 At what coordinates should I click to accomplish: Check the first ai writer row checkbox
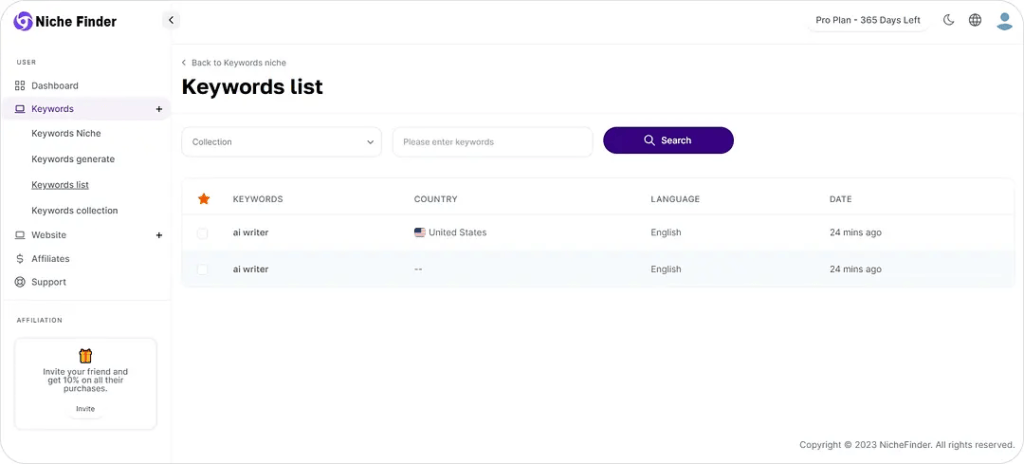[203, 233]
